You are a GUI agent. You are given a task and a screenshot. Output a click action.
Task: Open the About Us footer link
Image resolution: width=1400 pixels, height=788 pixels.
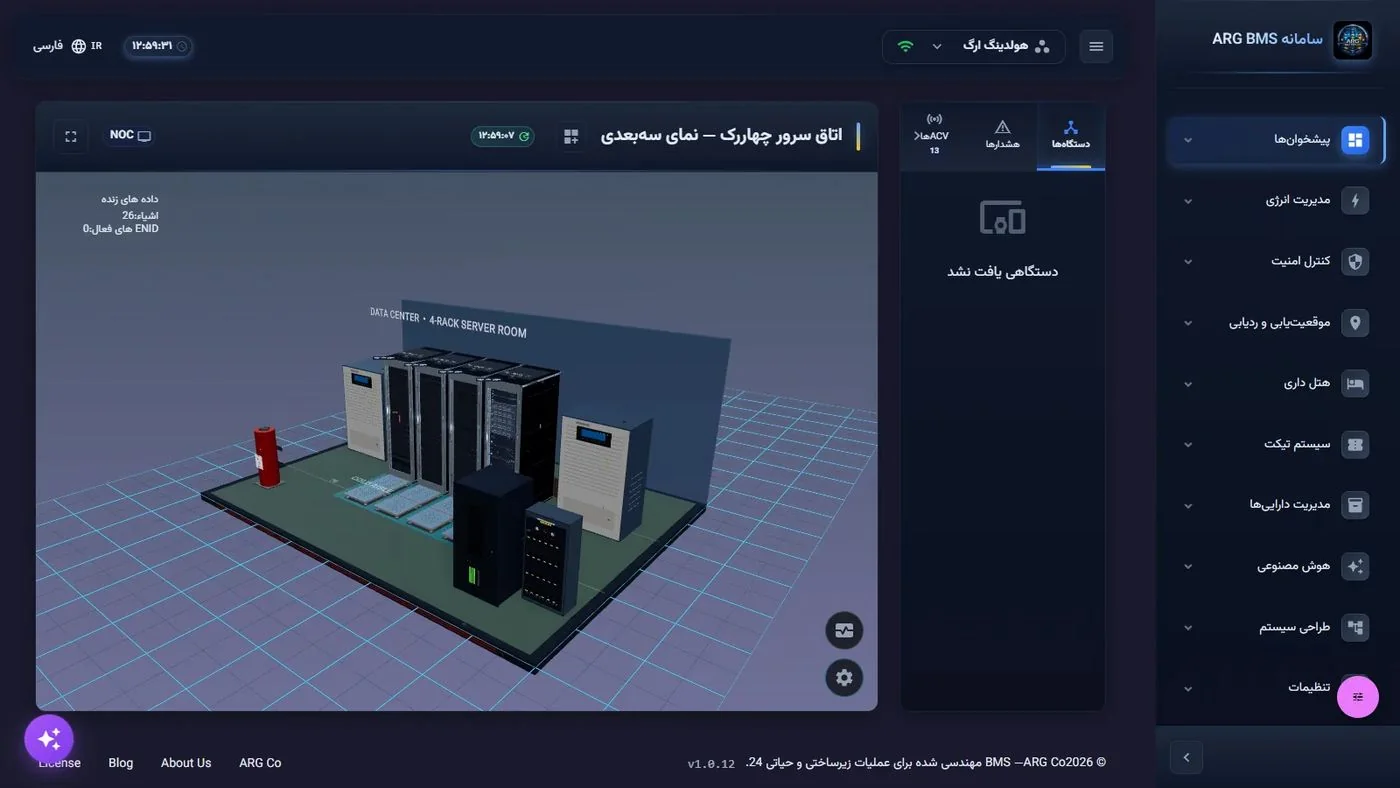tap(186, 763)
